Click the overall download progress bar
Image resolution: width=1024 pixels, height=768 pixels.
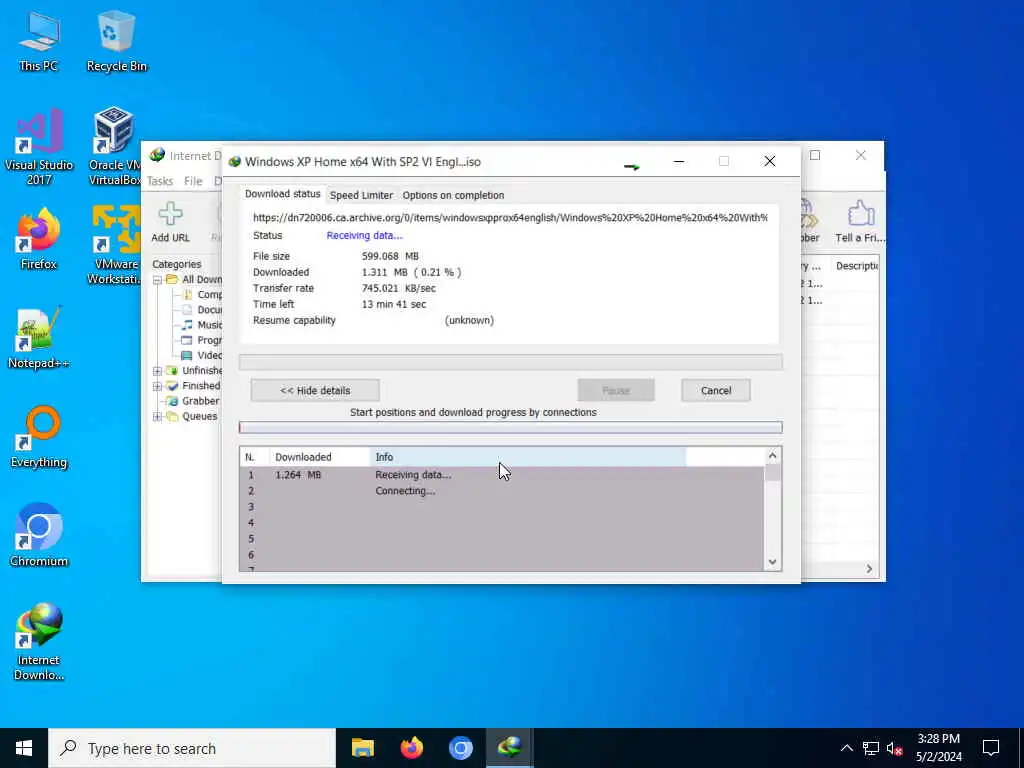[x=511, y=362]
